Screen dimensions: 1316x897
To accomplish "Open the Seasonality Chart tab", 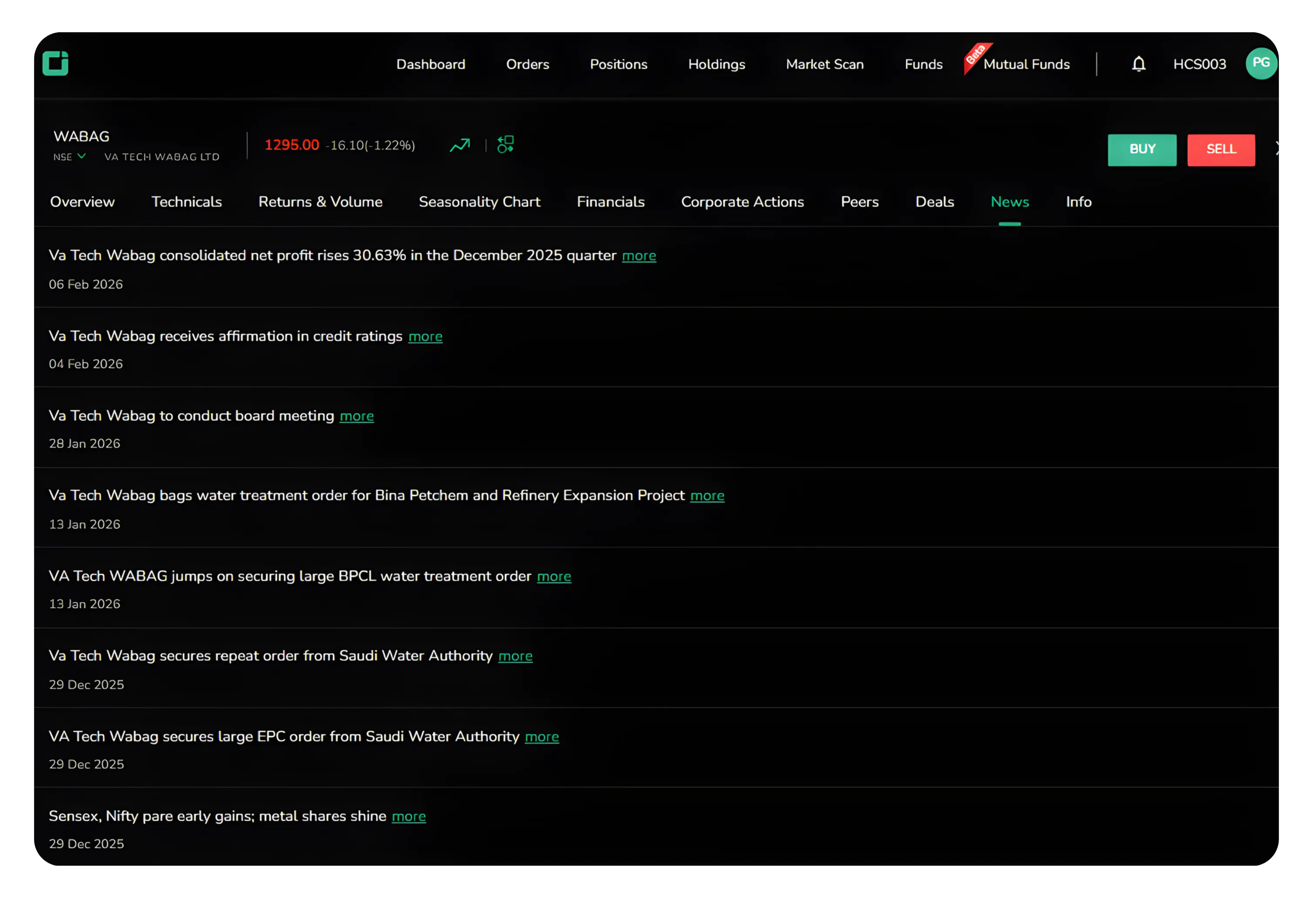I will coord(479,202).
